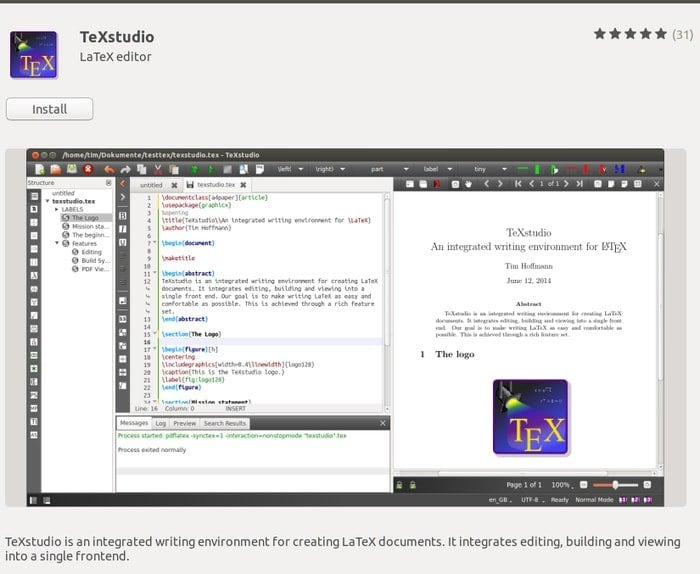Viewport: 700px width, 574px height.
Task: Click the orange Undo arrow
Action: pyautogui.click(x=109, y=169)
